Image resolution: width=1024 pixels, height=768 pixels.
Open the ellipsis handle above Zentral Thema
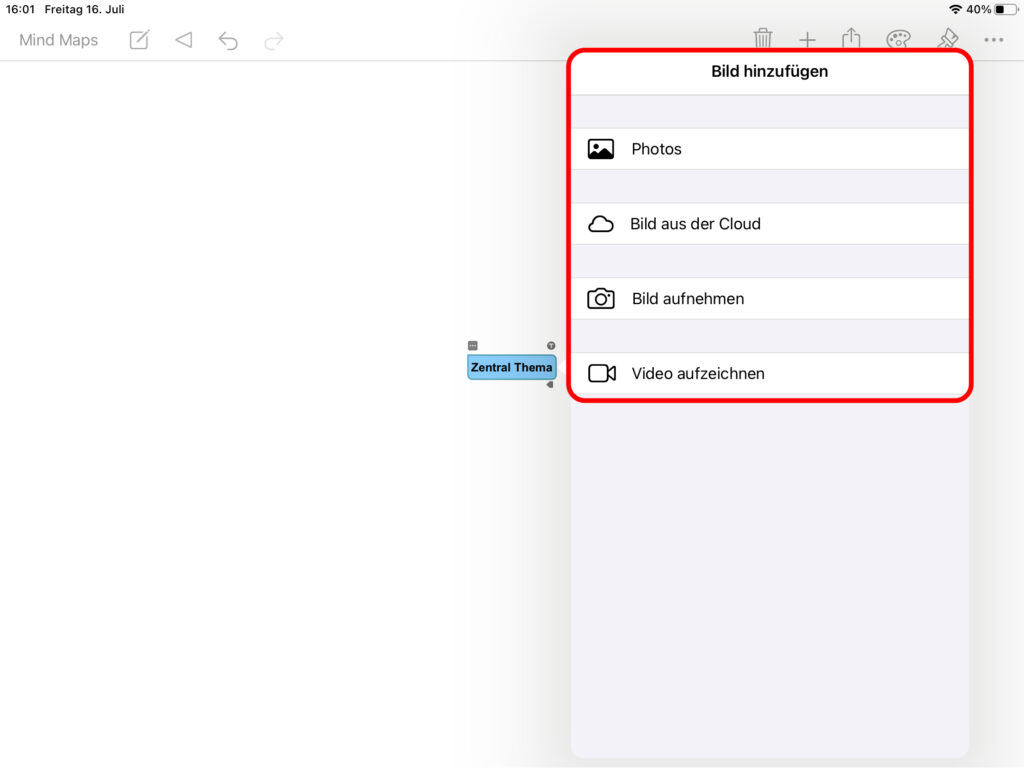tap(473, 346)
